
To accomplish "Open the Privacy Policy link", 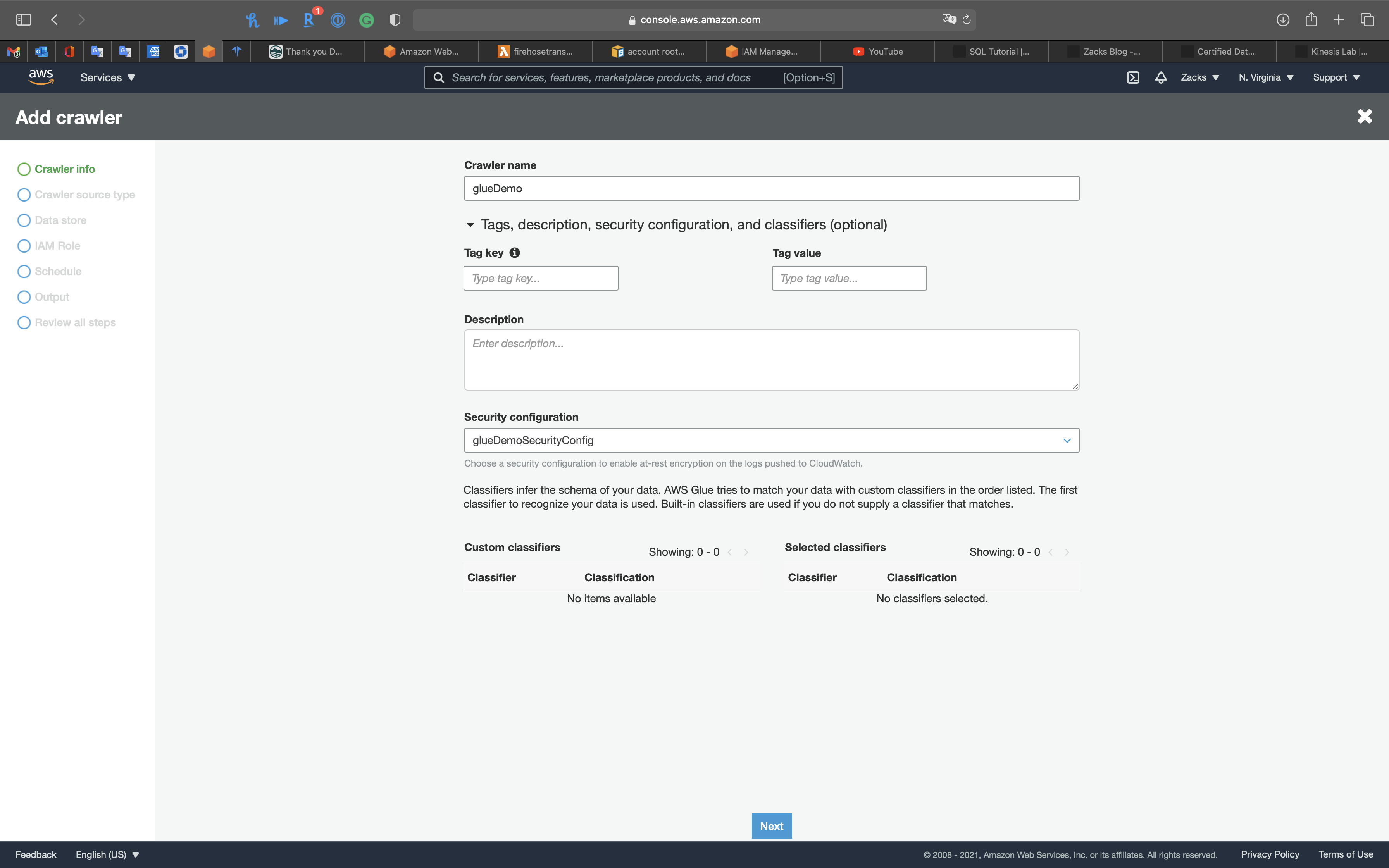I will 1270,854.
